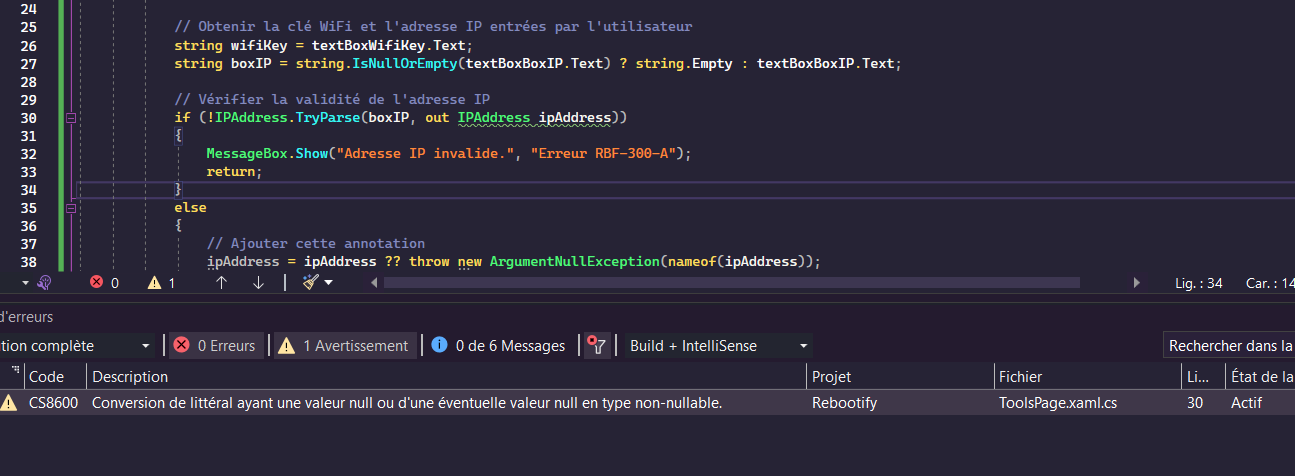Screen dimensions: 1295x476
Task: Click the horizontal scrollbar left arrow
Action: (x=376, y=283)
